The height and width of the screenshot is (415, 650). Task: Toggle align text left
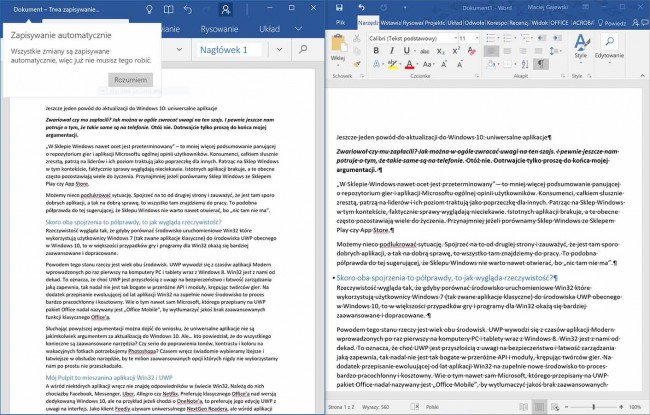click(x=491, y=51)
